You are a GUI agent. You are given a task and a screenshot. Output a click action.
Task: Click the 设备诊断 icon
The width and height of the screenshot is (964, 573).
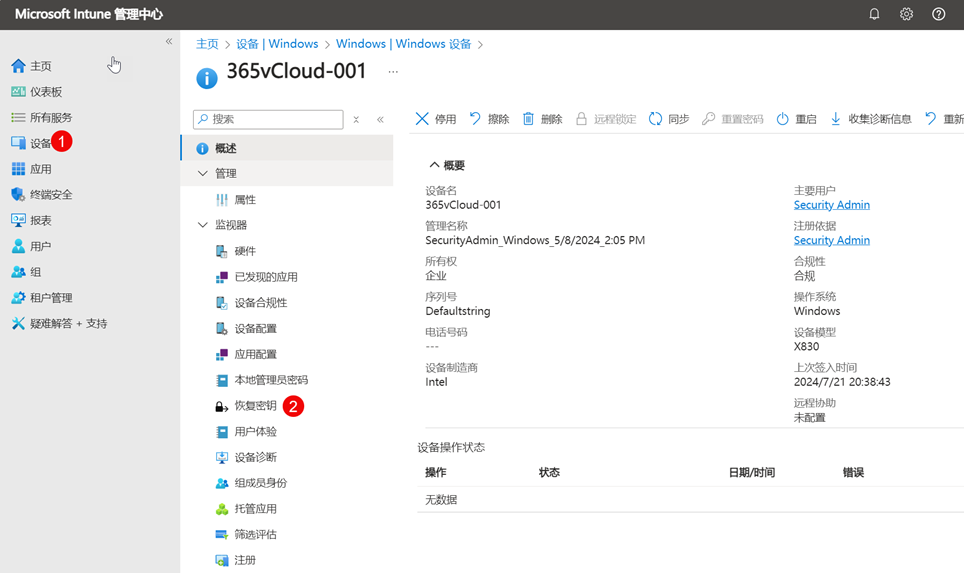click(x=221, y=457)
